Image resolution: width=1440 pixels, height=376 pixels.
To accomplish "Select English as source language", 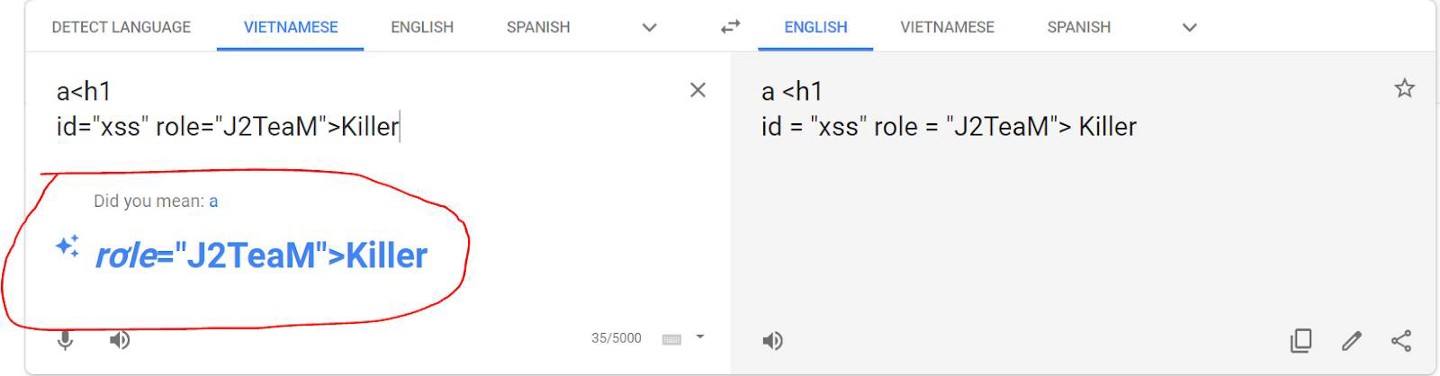I will click(x=422, y=27).
